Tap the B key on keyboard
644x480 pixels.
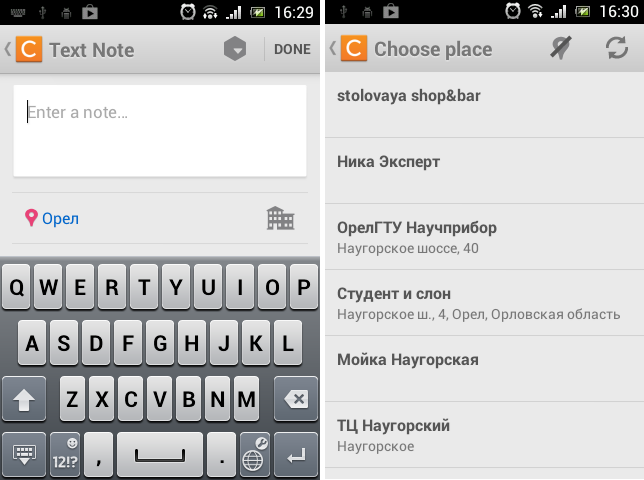(189, 399)
